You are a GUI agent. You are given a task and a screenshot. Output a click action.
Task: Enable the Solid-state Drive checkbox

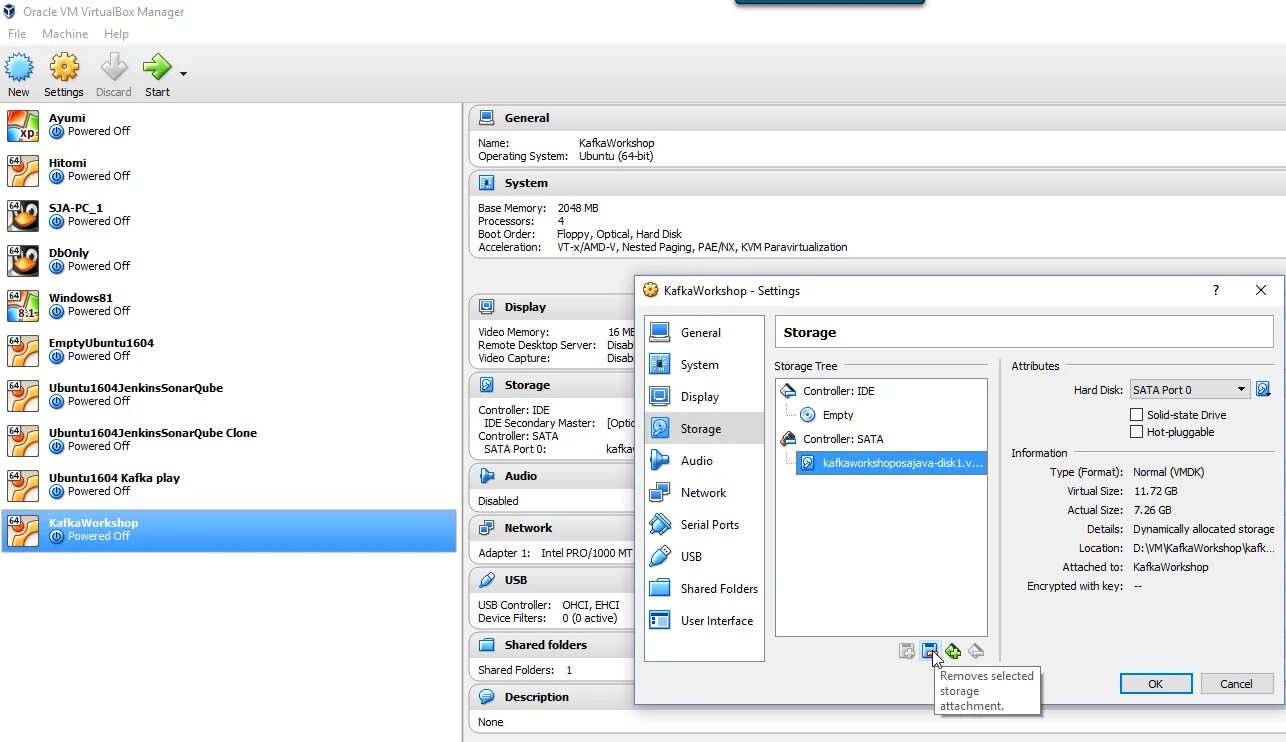point(1136,415)
